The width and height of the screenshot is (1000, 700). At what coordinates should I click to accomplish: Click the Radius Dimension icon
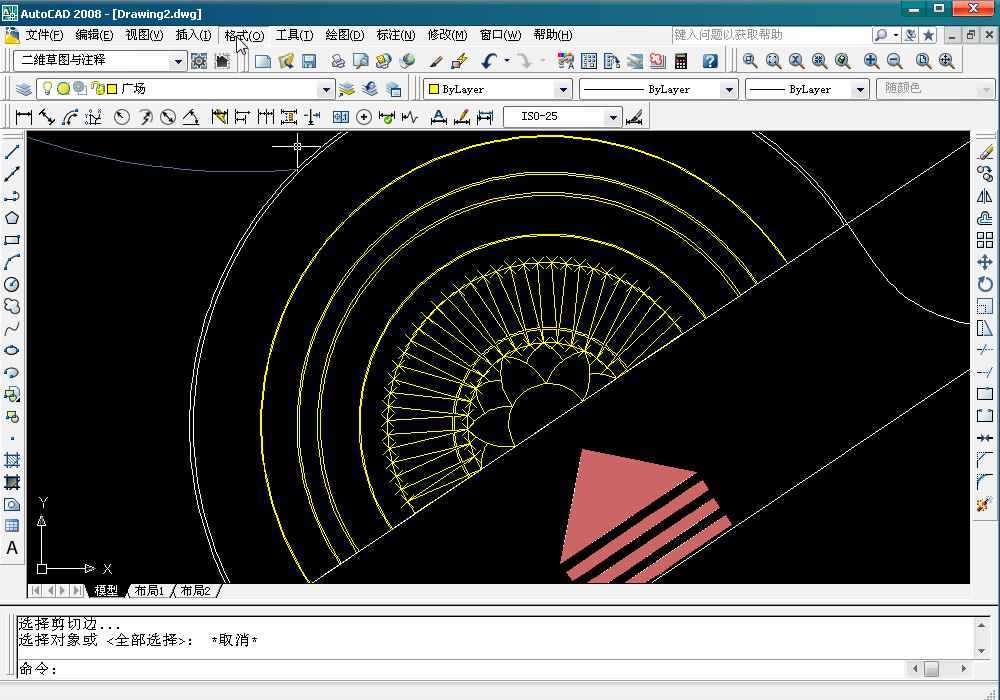pos(122,117)
